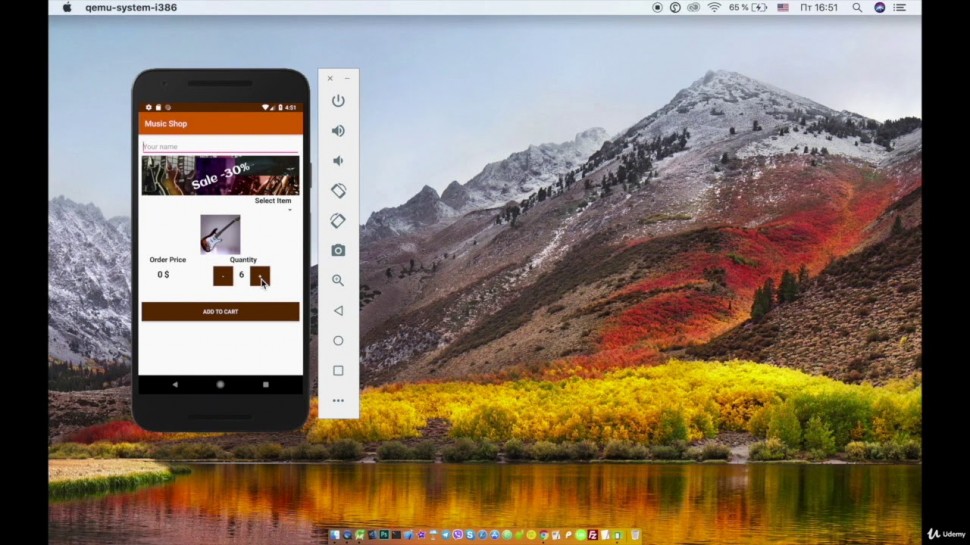Take an emulator screenshot with camera icon
Image resolution: width=970 pixels, height=545 pixels.
click(x=338, y=250)
